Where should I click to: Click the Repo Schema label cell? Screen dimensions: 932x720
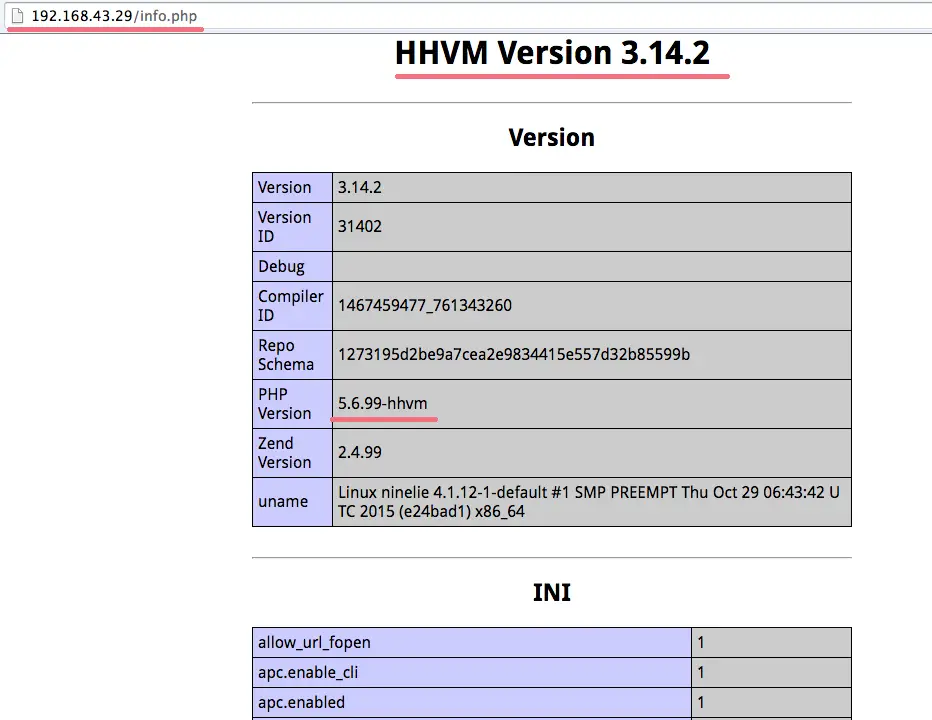(292, 355)
